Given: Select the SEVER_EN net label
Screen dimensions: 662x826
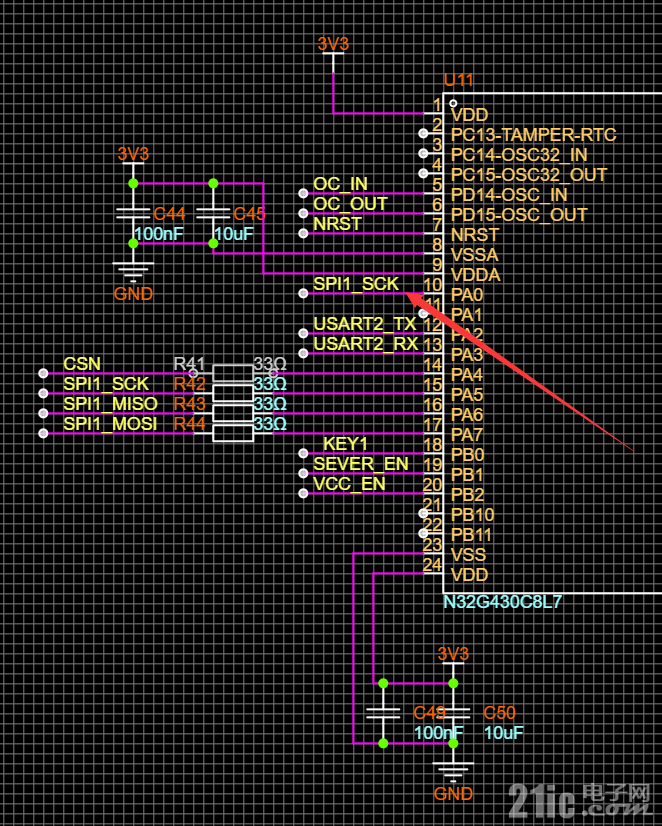Looking at the screenshot, I should point(361,464).
